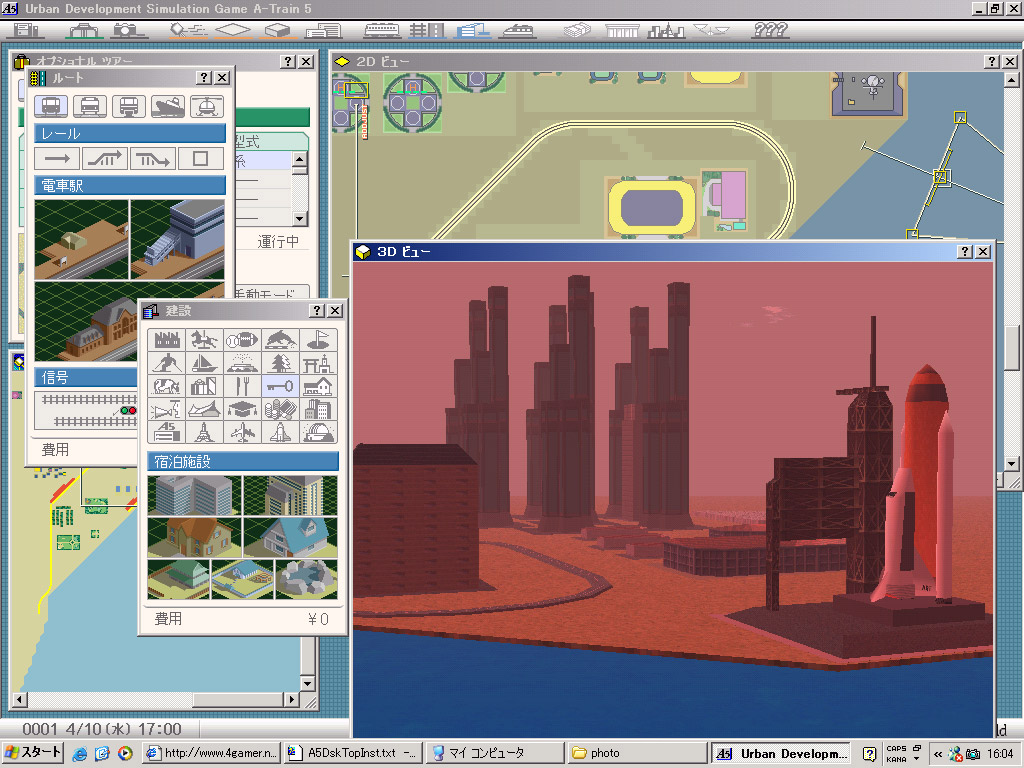The width and height of the screenshot is (1024, 768).
Task: Click the help button on 3D view window
Action: (965, 252)
